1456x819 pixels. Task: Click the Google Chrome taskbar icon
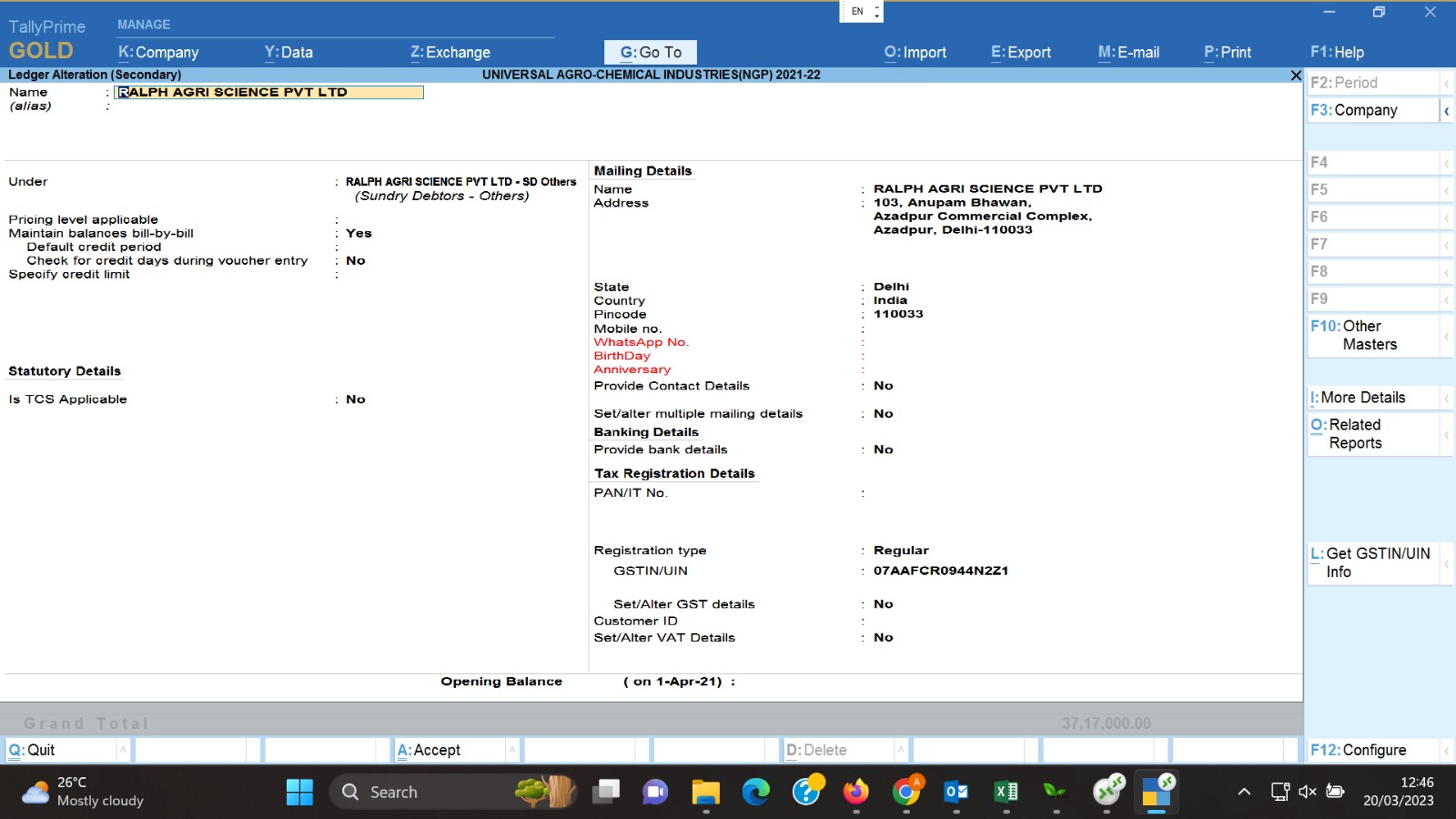click(905, 792)
